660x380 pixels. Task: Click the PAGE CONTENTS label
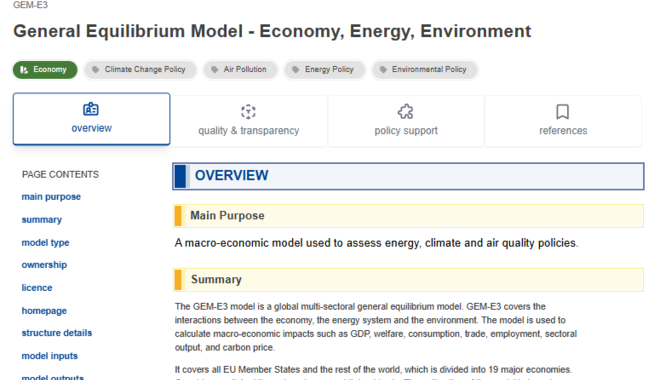coord(60,175)
